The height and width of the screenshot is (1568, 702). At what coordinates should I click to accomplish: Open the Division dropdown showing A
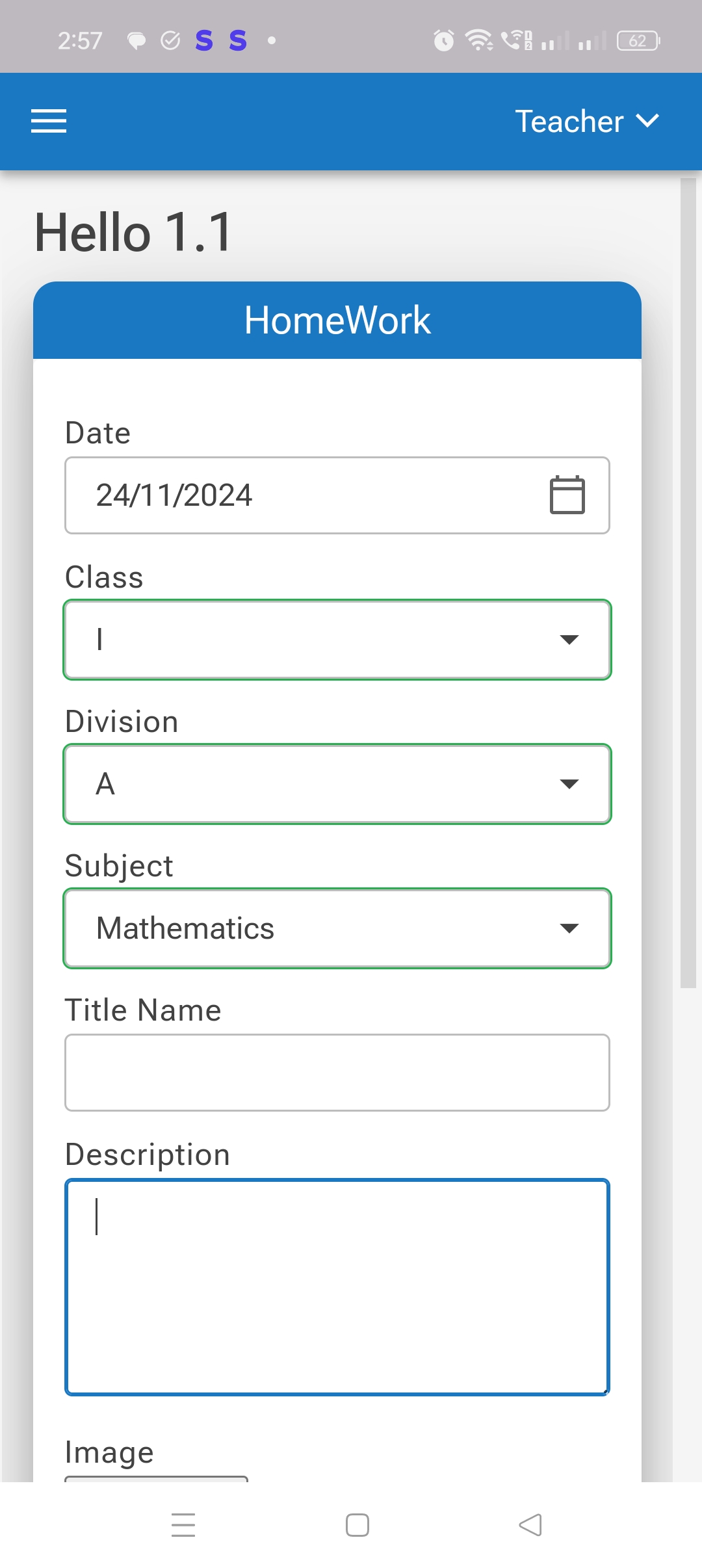pyautogui.click(x=337, y=784)
